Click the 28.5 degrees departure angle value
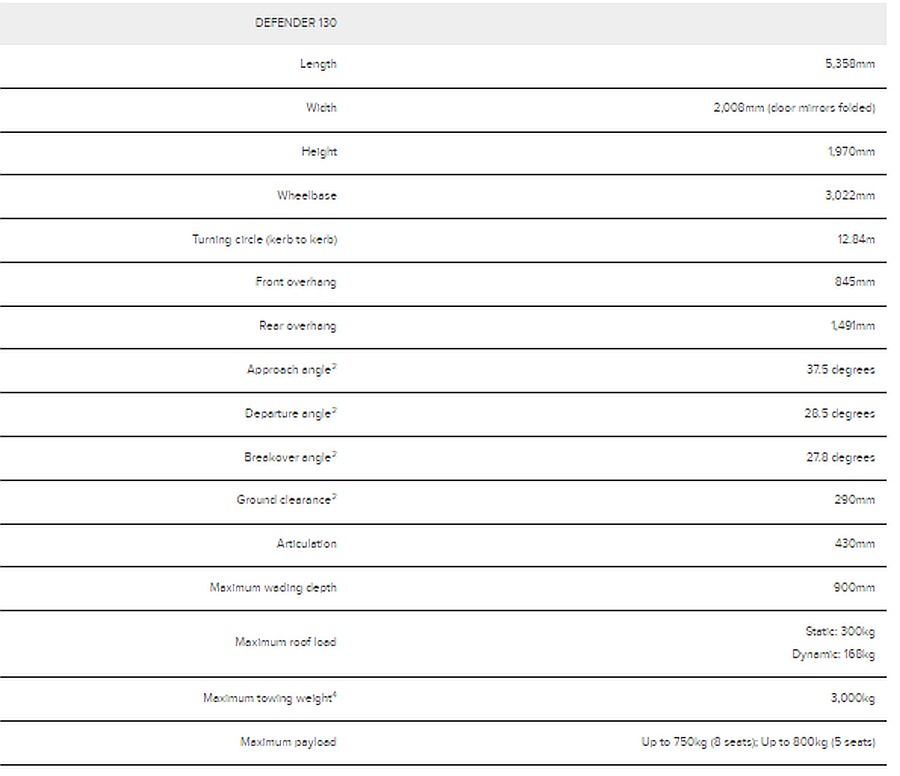 click(x=839, y=413)
